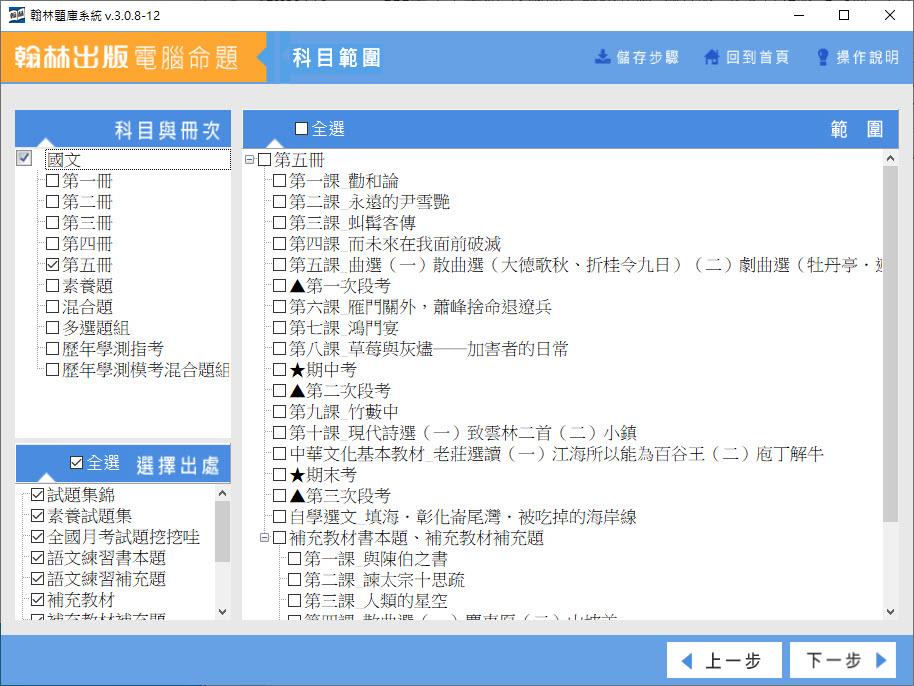This screenshot has height=686, width=914.
Task: Click the right arrow on 下一步 button
Action: tap(880, 661)
